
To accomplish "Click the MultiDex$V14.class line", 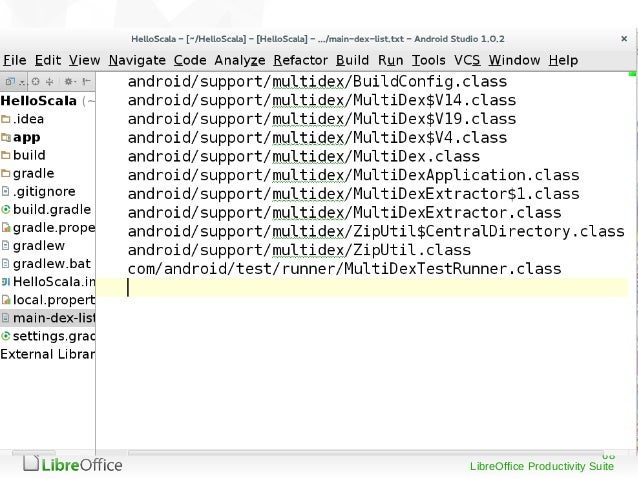I will pyautogui.click(x=322, y=100).
